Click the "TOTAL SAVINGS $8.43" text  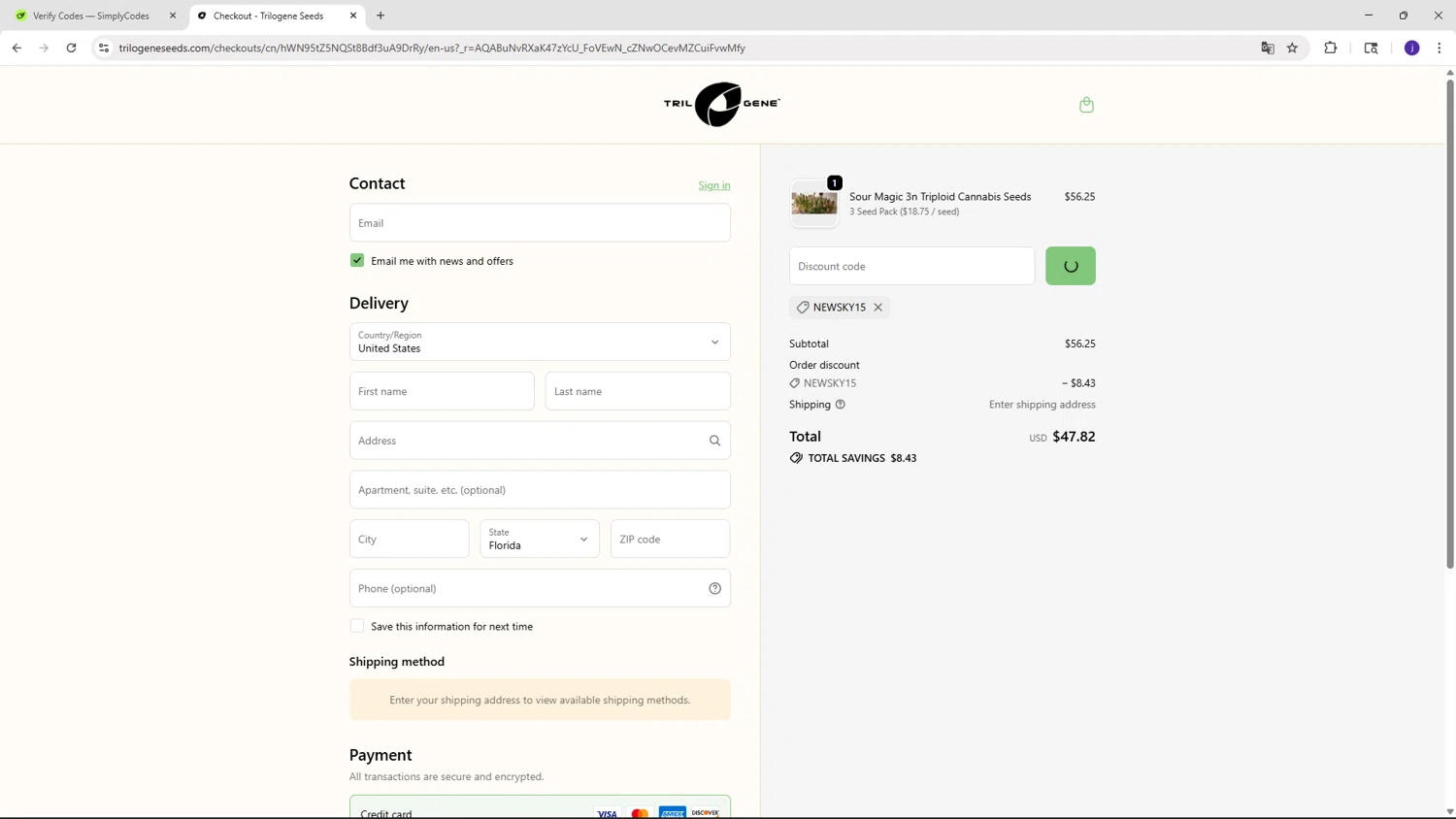pos(862,458)
